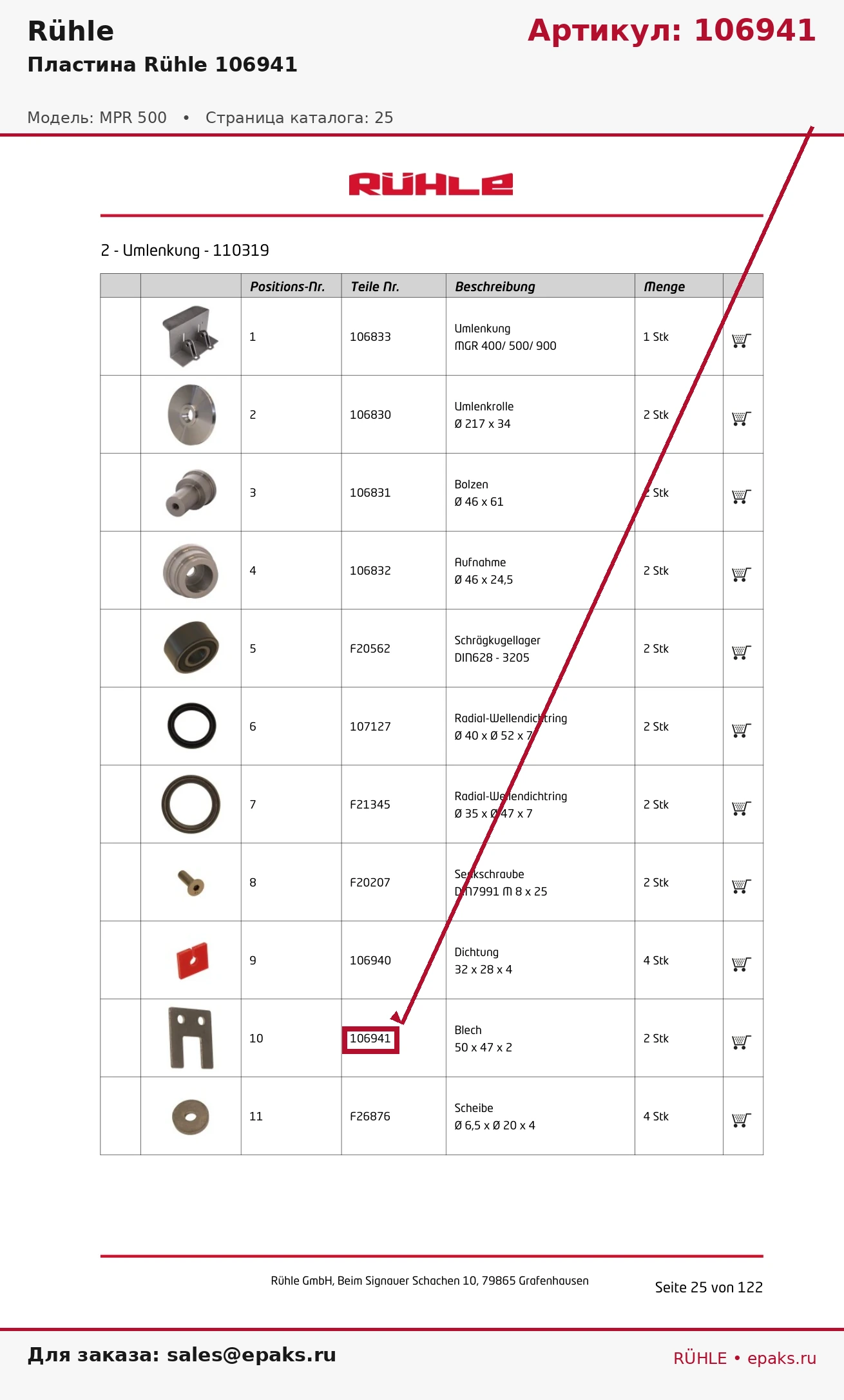Add Senkschraube F20207 to cart
This screenshot has width=844, height=1400.
742,886
